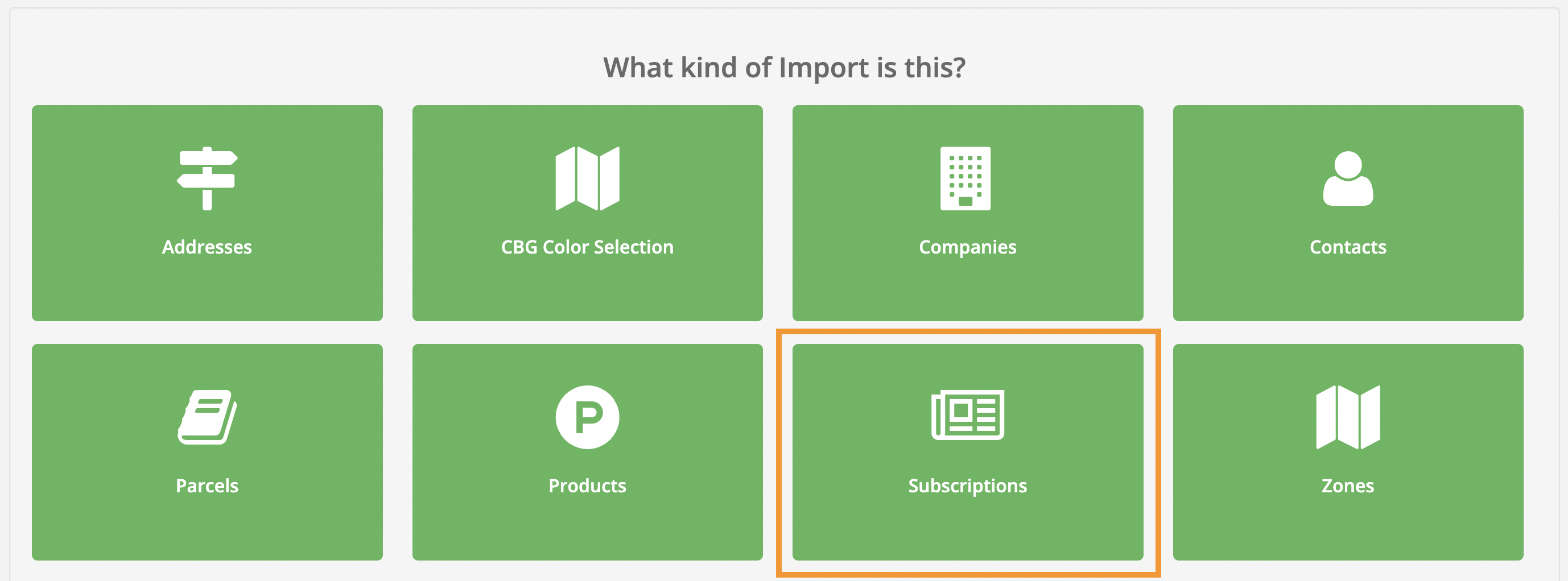Click the bottom-left Parcels green panel
The width and height of the screenshot is (1568, 581).
coord(207,451)
